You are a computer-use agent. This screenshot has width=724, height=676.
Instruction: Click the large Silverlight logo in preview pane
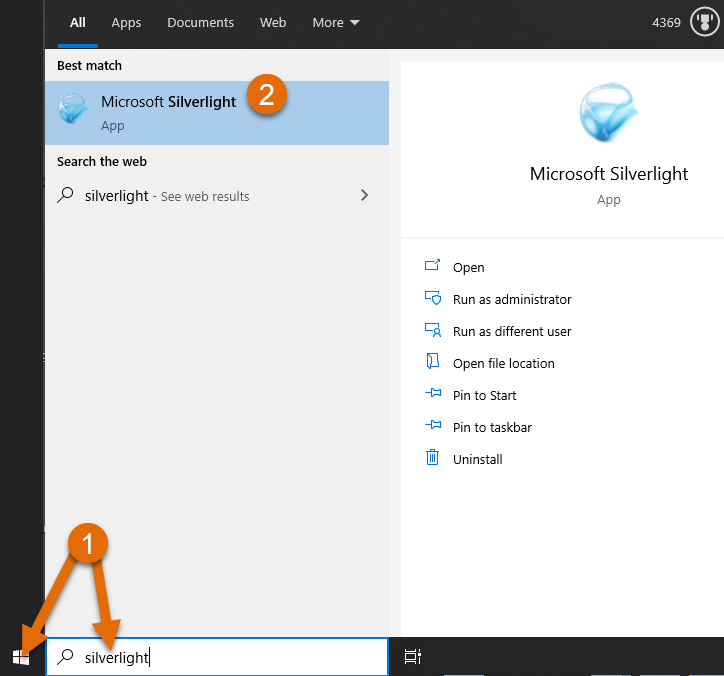(608, 112)
